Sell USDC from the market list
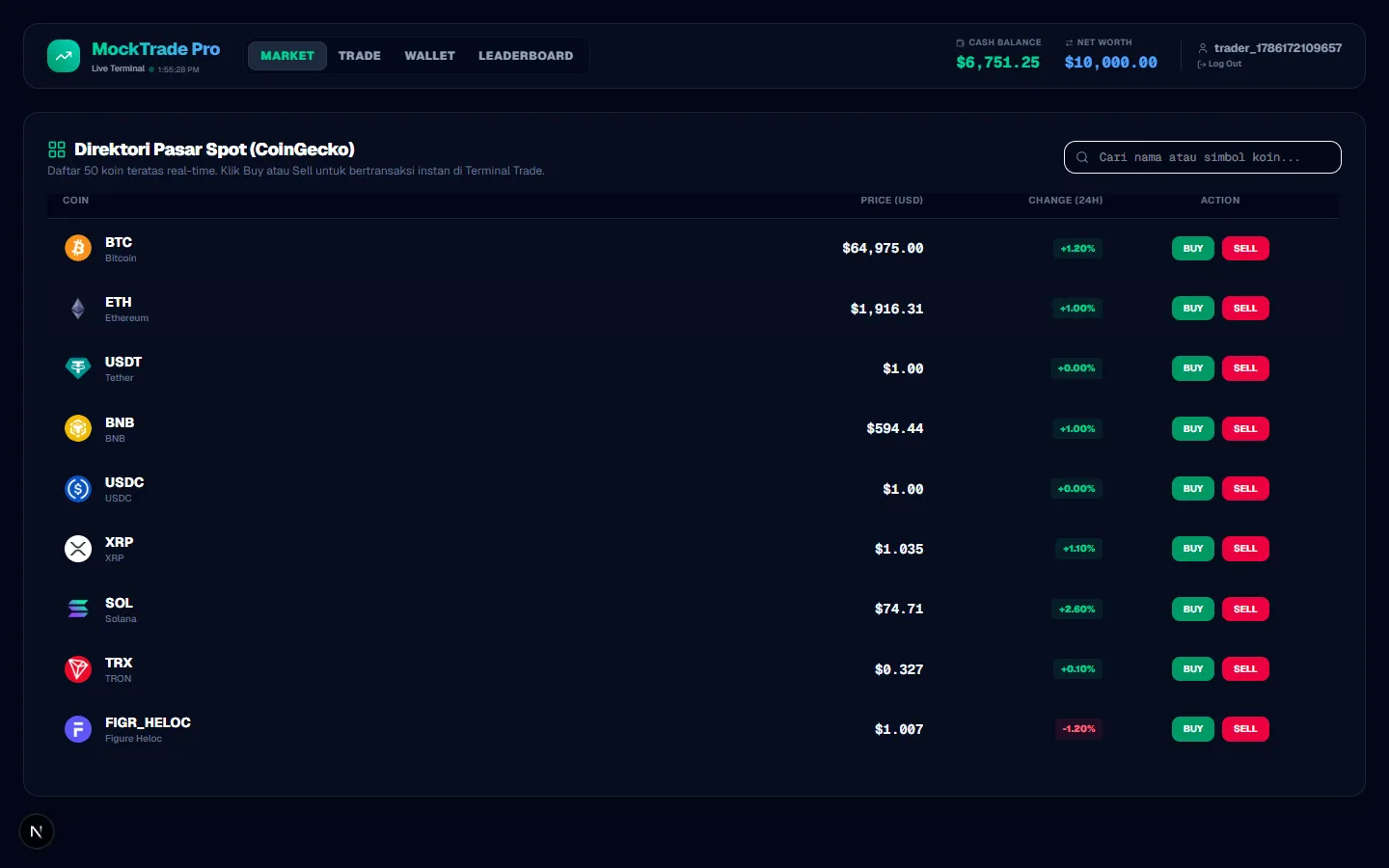This screenshot has width=1389, height=868. (1245, 489)
